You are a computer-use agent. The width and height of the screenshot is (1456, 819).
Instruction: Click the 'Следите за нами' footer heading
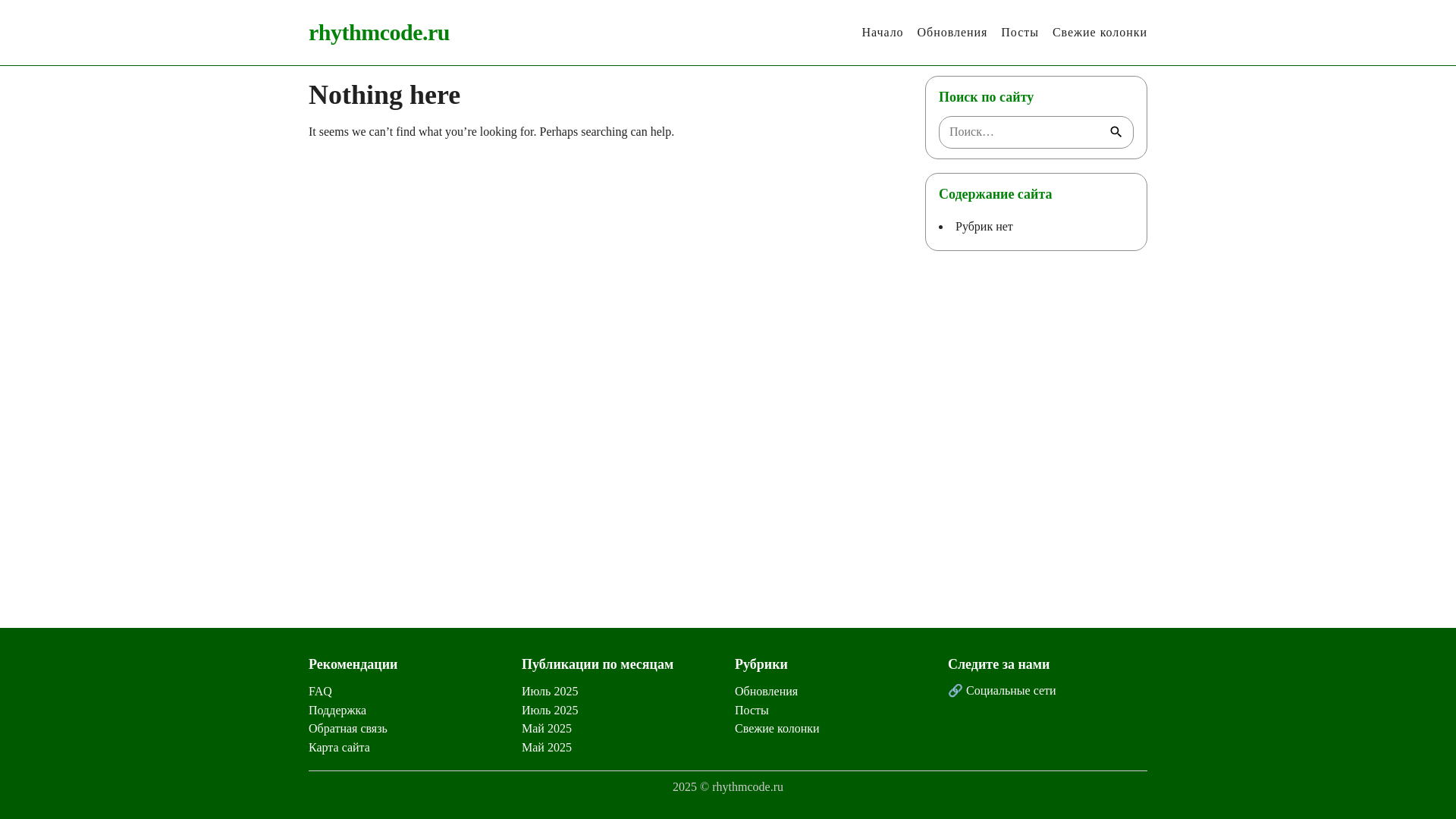click(x=999, y=664)
